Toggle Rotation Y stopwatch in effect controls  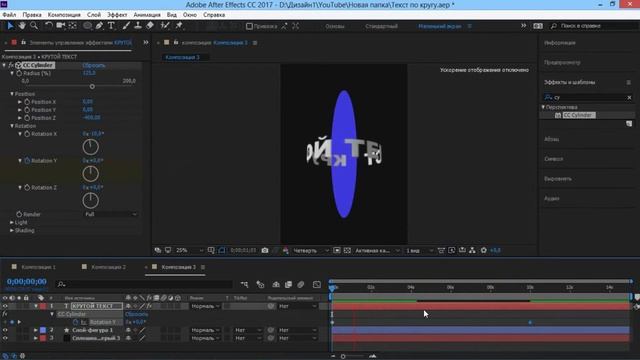[27, 161]
